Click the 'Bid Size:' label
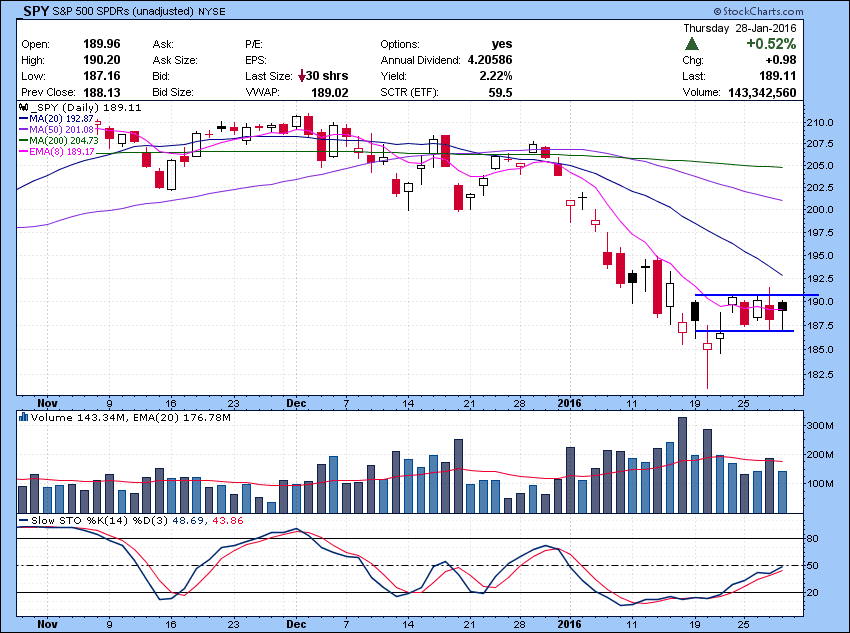This screenshot has width=850, height=633. coord(173,92)
